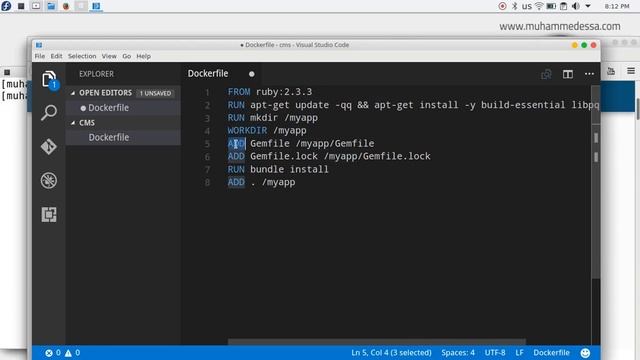This screenshot has height=360, width=640.
Task: Select Dockerfile under OPEN EDITORS
Action: coord(123,108)
